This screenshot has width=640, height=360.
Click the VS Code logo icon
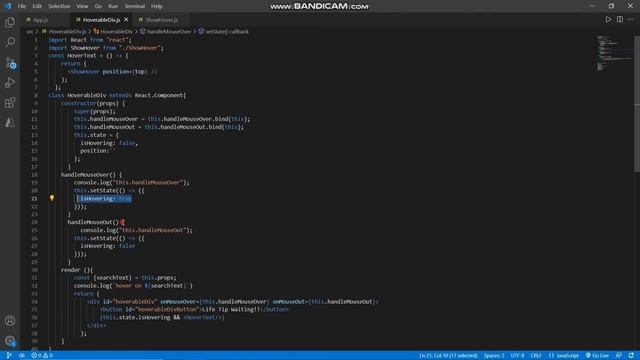(x=7, y=6)
